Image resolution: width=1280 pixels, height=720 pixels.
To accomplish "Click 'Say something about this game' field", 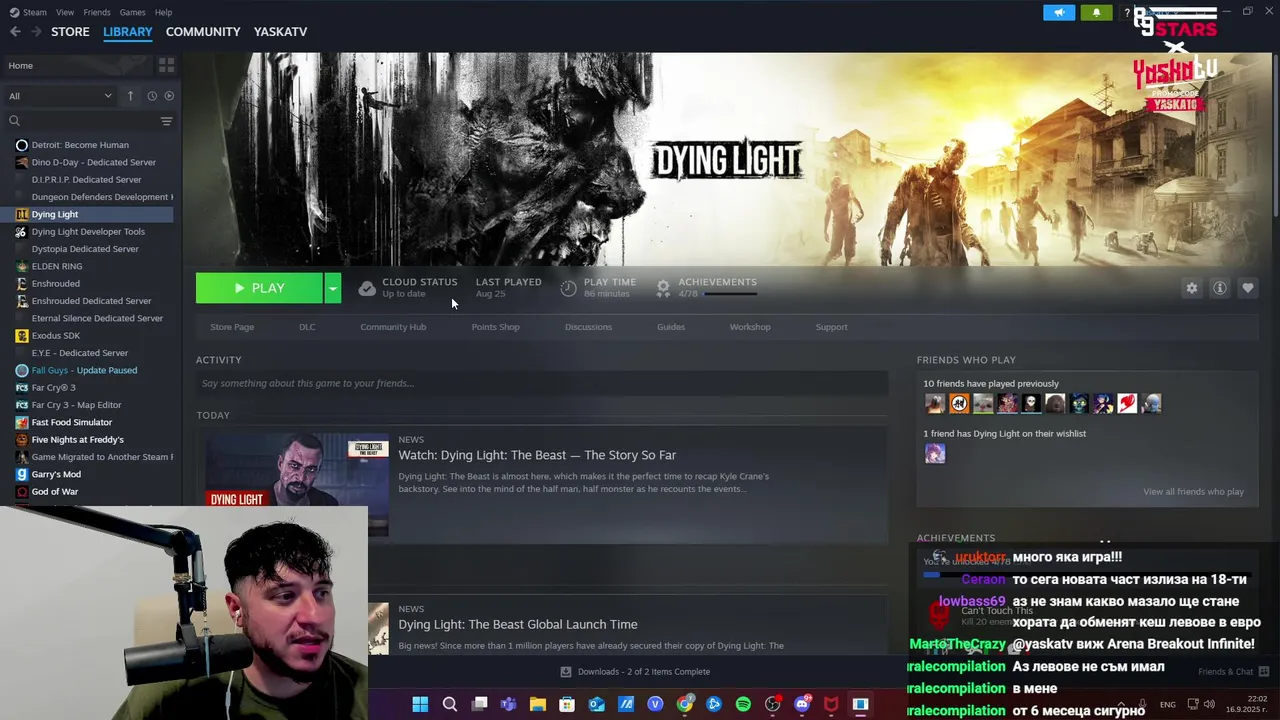I will point(542,383).
